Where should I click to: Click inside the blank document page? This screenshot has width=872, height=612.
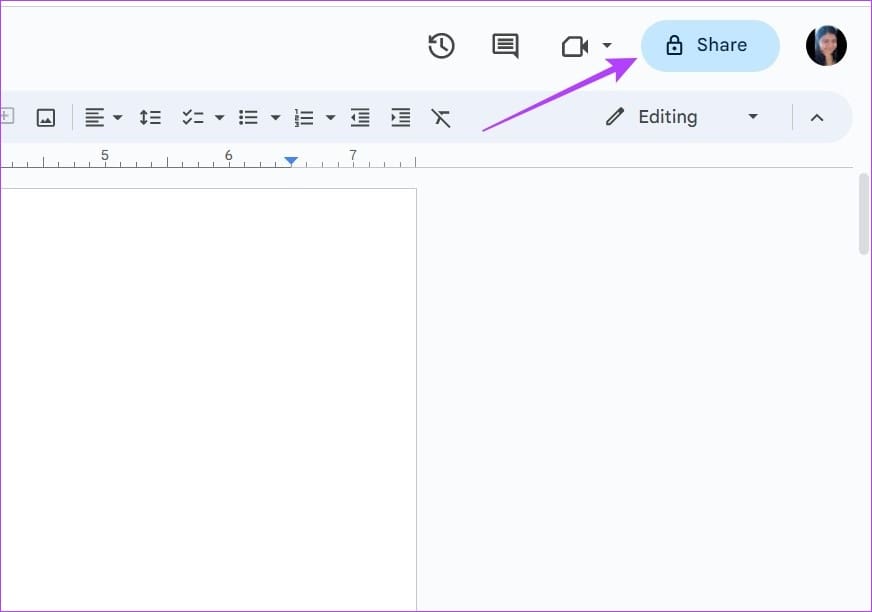click(x=208, y=399)
